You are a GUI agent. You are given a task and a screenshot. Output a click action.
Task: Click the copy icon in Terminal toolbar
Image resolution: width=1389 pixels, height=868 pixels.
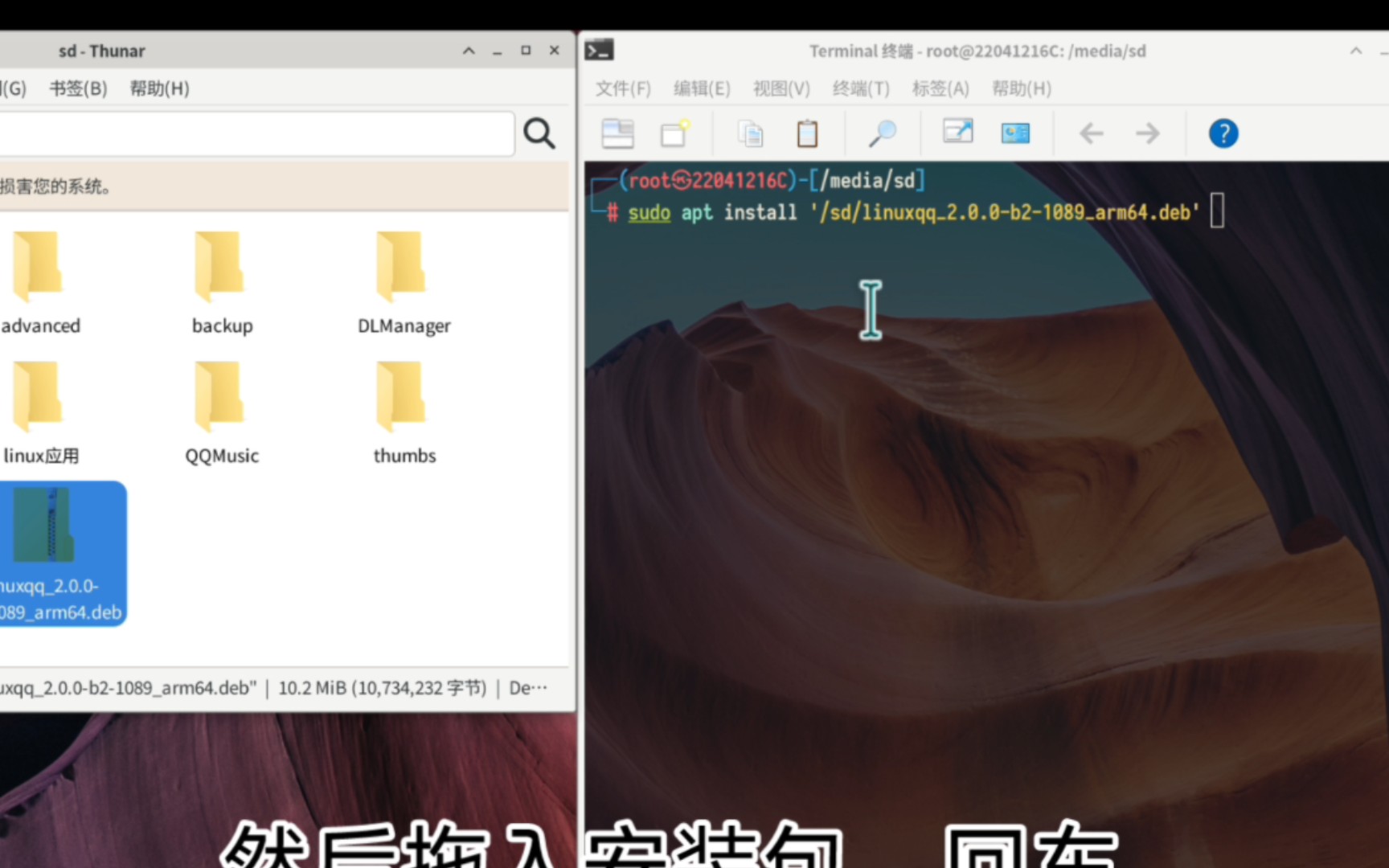coord(751,133)
